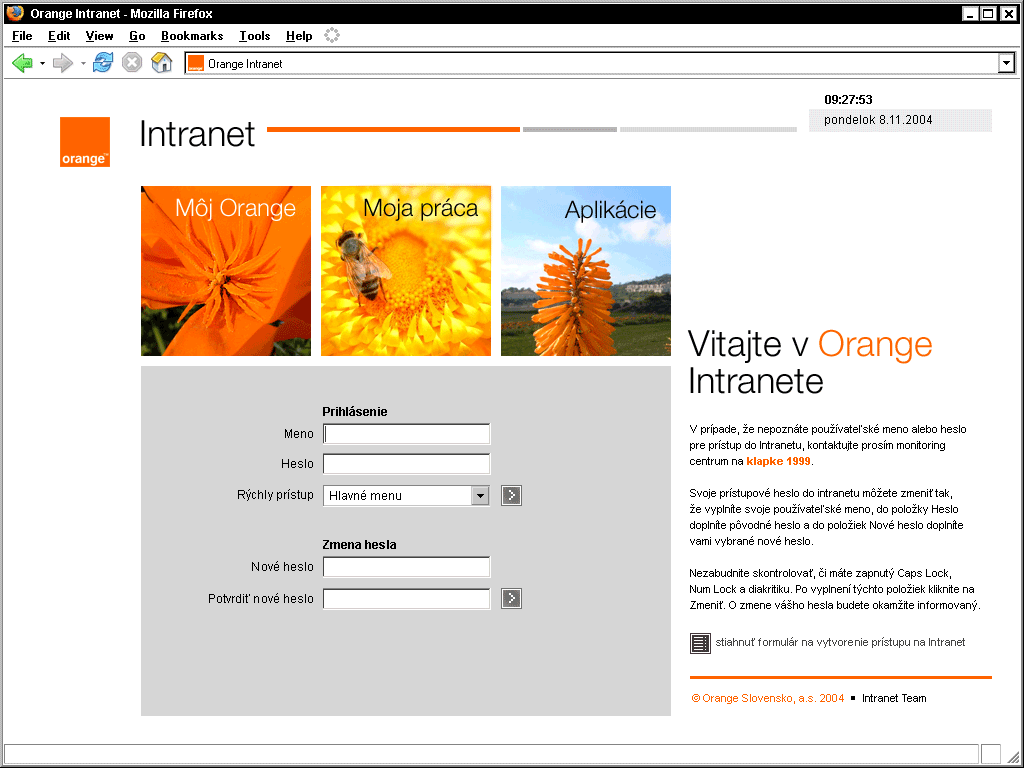Viewport: 1024px width, 768px height.
Task: Open the Help menu
Action: (x=299, y=36)
